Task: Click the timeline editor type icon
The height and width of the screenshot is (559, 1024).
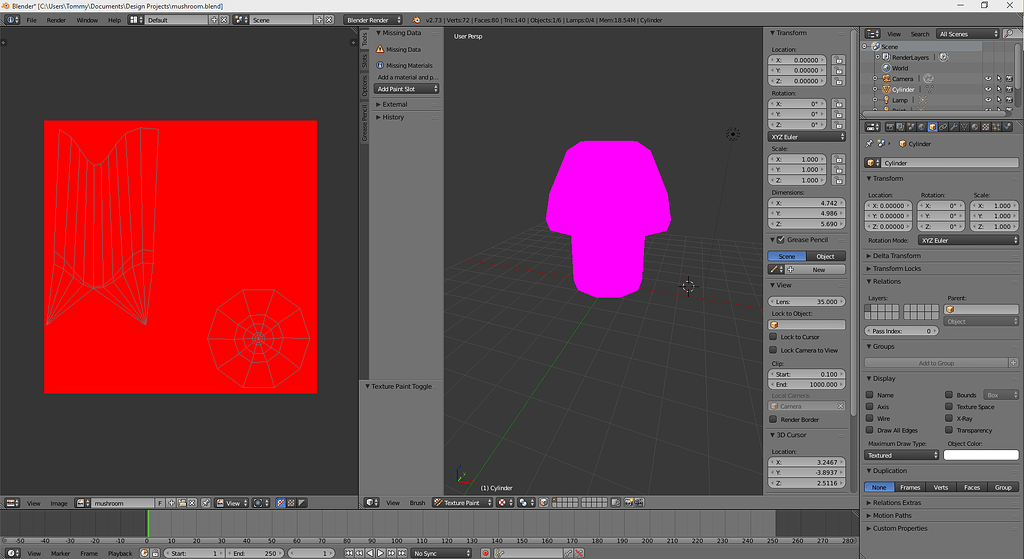Action: tap(12, 553)
